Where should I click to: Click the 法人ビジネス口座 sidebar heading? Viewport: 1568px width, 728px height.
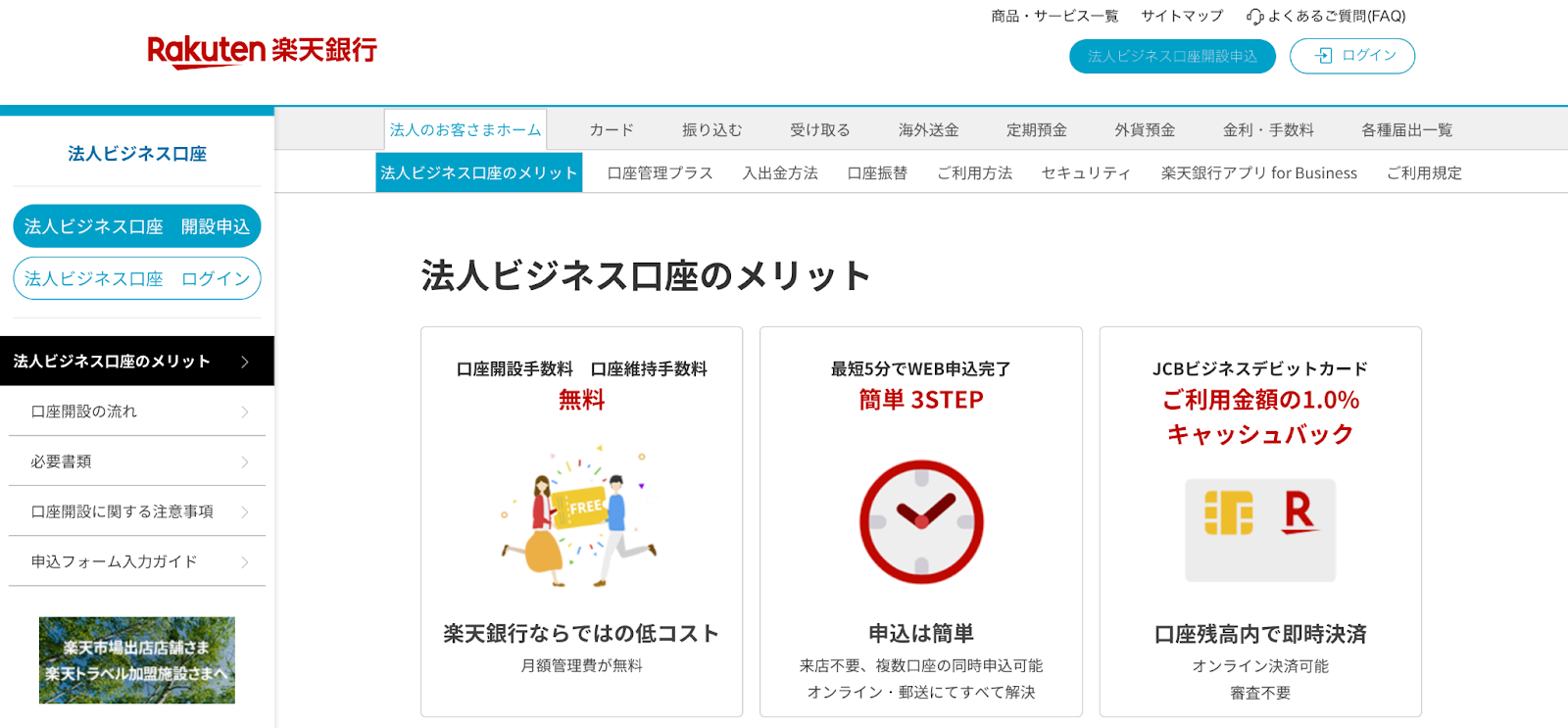[137, 154]
